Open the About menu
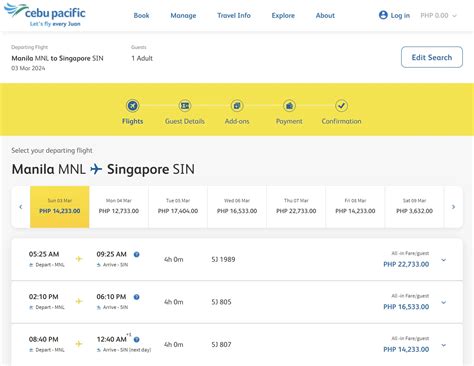This screenshot has width=474, height=366. pyautogui.click(x=325, y=15)
